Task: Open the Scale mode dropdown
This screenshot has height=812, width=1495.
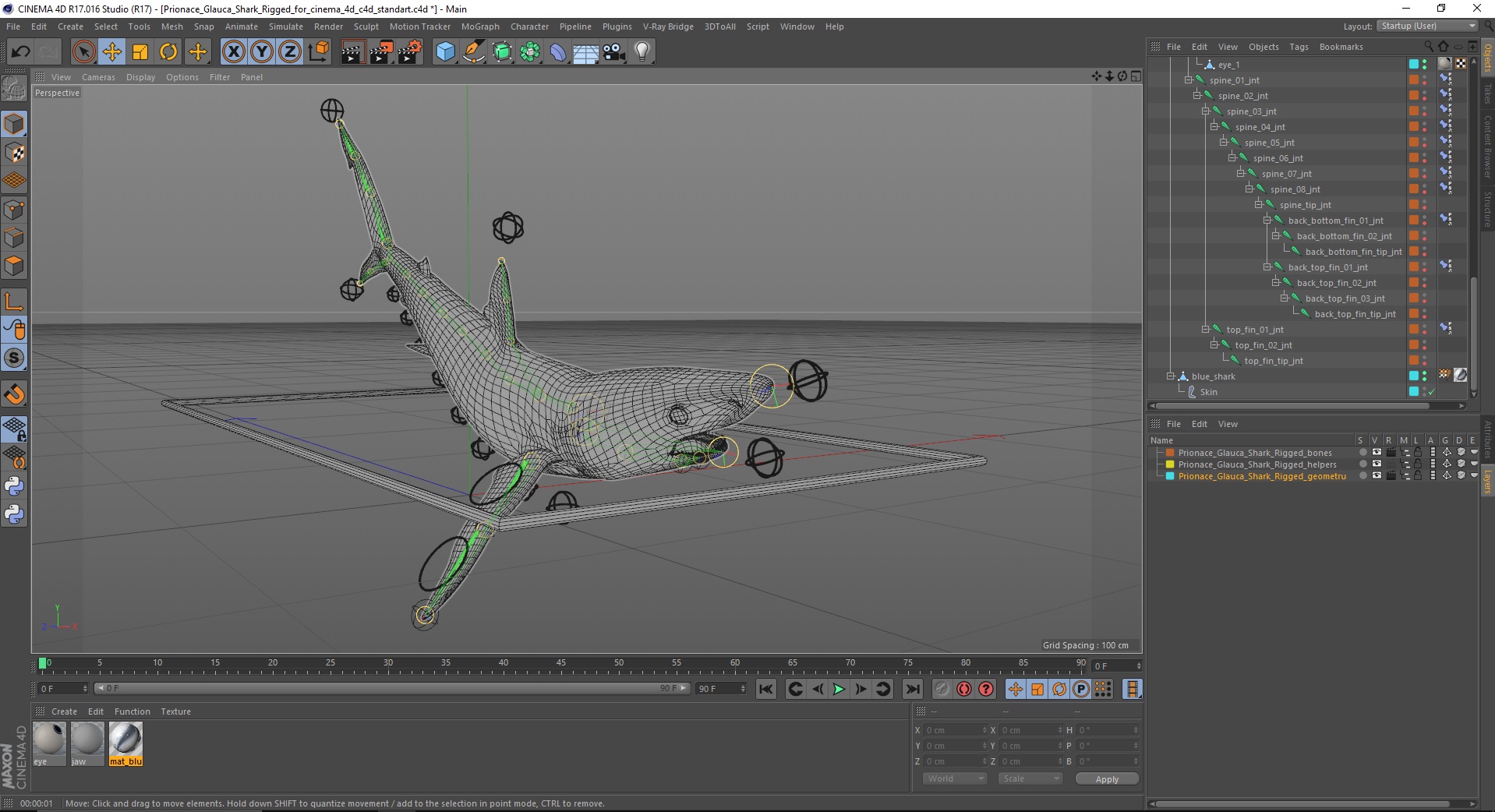Action: click(x=1030, y=778)
